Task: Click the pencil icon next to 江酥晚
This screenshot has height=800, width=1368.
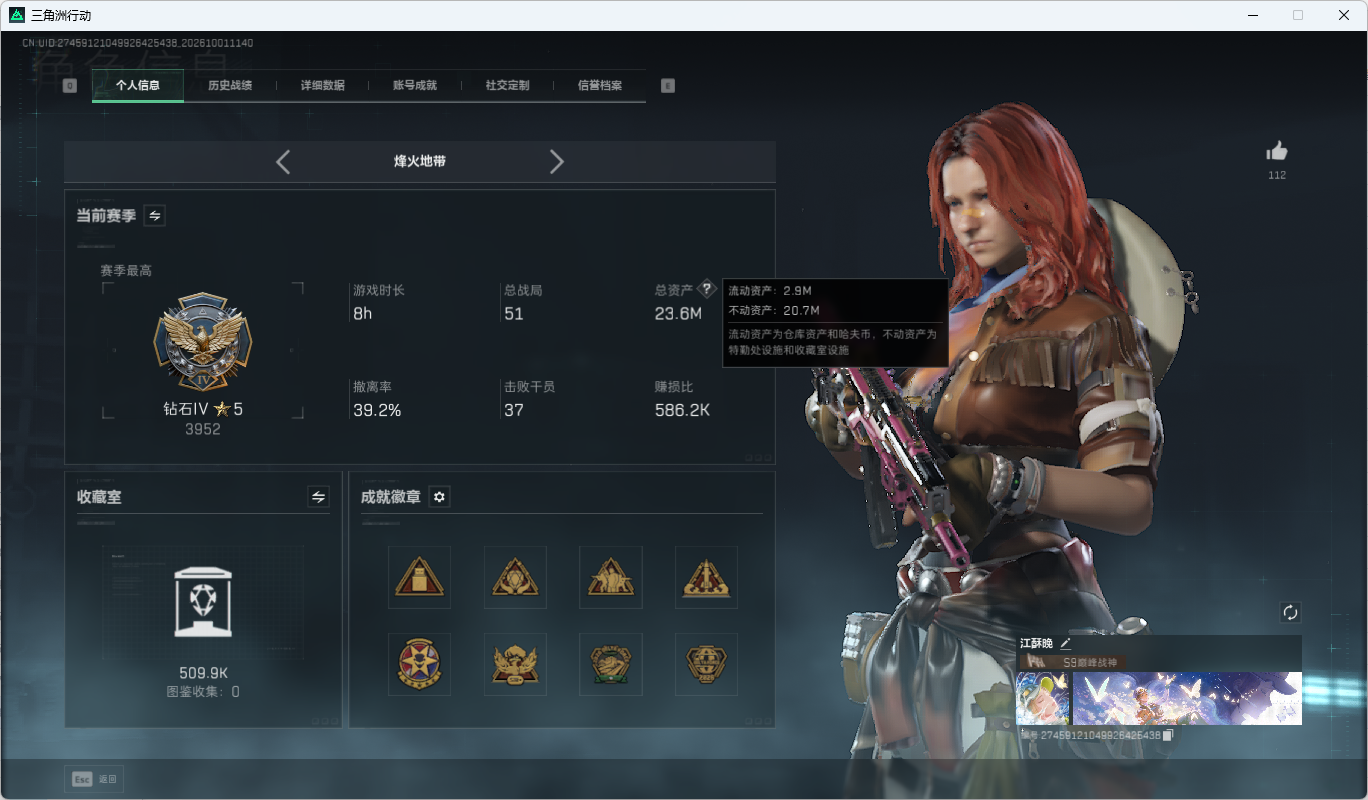Action: coord(1066,643)
